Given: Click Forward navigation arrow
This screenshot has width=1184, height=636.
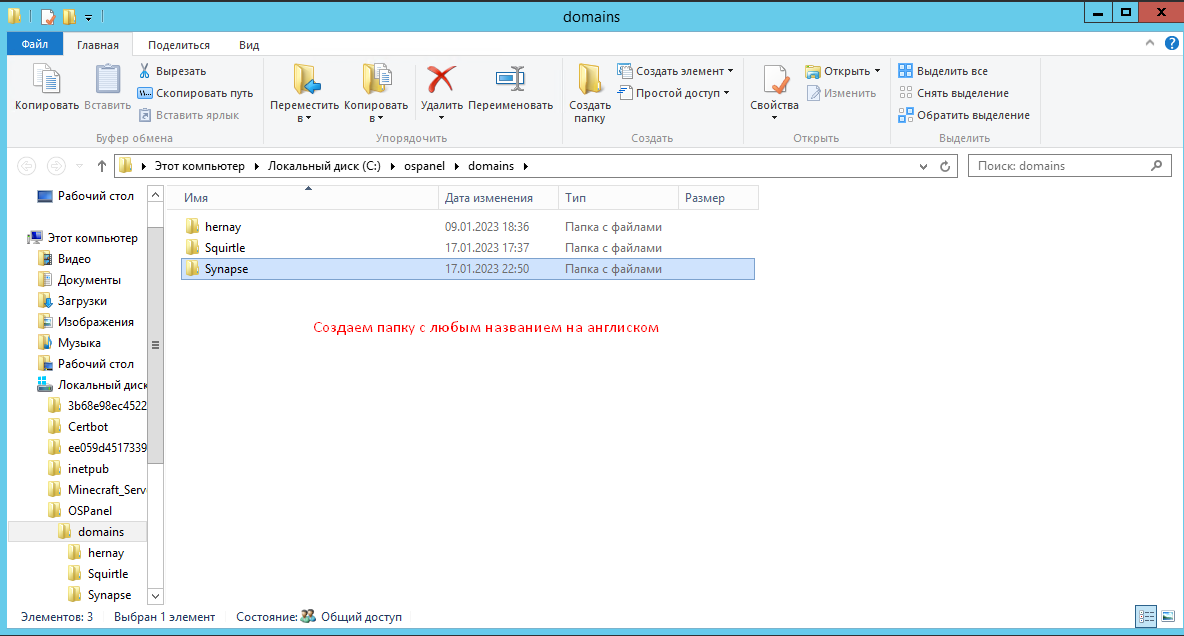Looking at the screenshot, I should click(56, 166).
